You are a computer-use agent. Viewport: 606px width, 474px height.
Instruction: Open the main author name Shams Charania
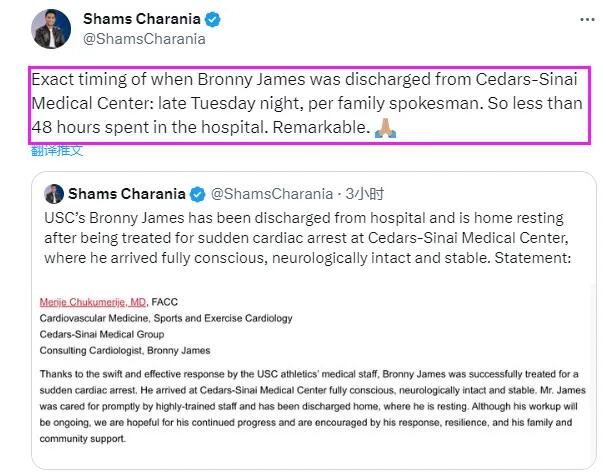click(144, 19)
